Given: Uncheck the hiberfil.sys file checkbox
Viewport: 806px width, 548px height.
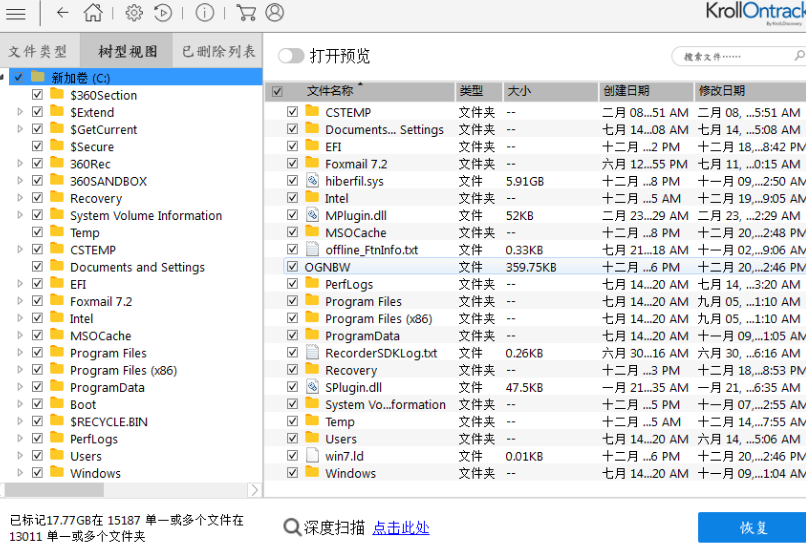Looking at the screenshot, I should pos(292,181).
